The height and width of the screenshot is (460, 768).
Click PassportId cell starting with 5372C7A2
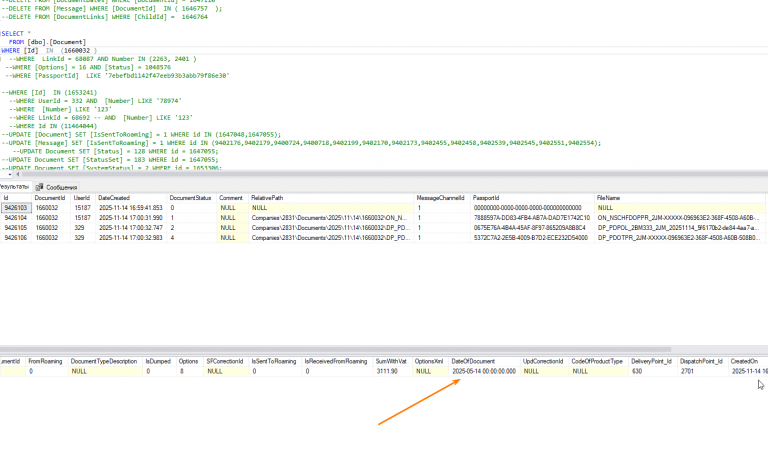pyautogui.click(x=532, y=238)
